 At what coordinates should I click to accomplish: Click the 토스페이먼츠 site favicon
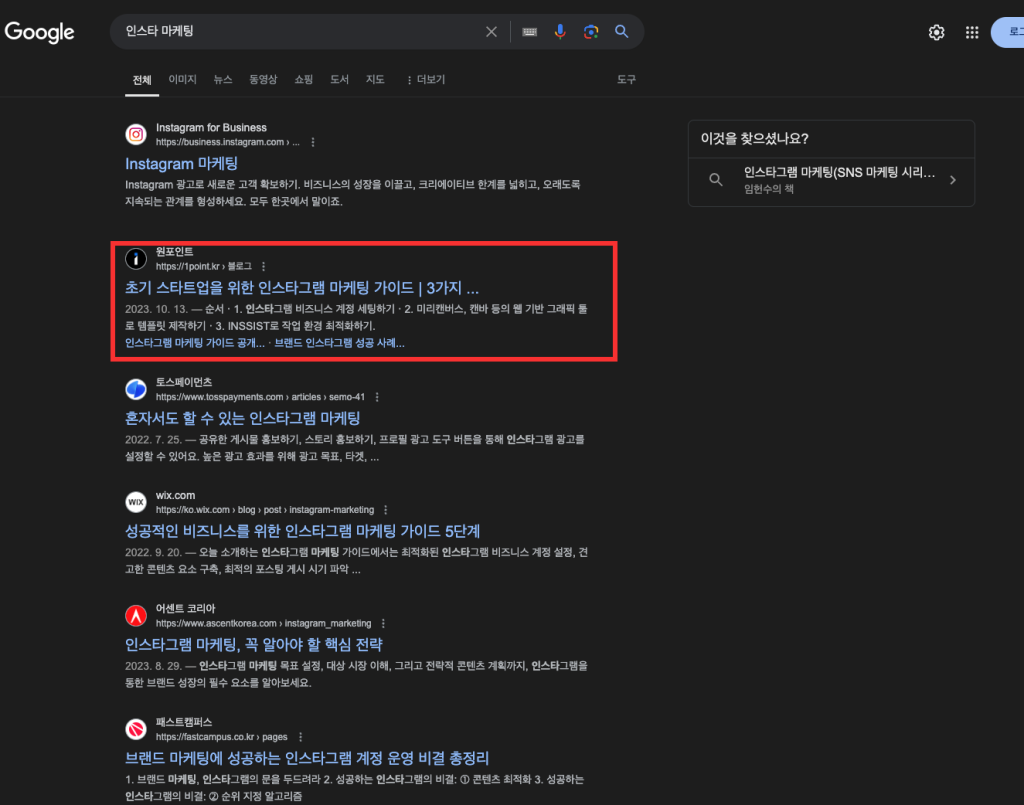pos(135,390)
